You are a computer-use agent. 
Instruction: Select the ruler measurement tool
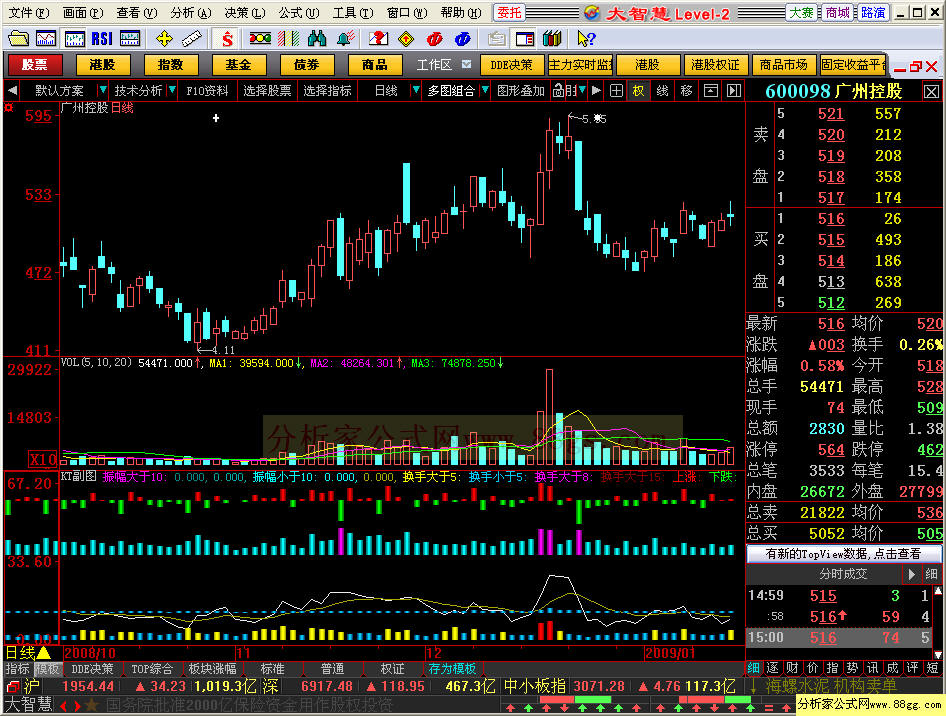click(x=192, y=39)
